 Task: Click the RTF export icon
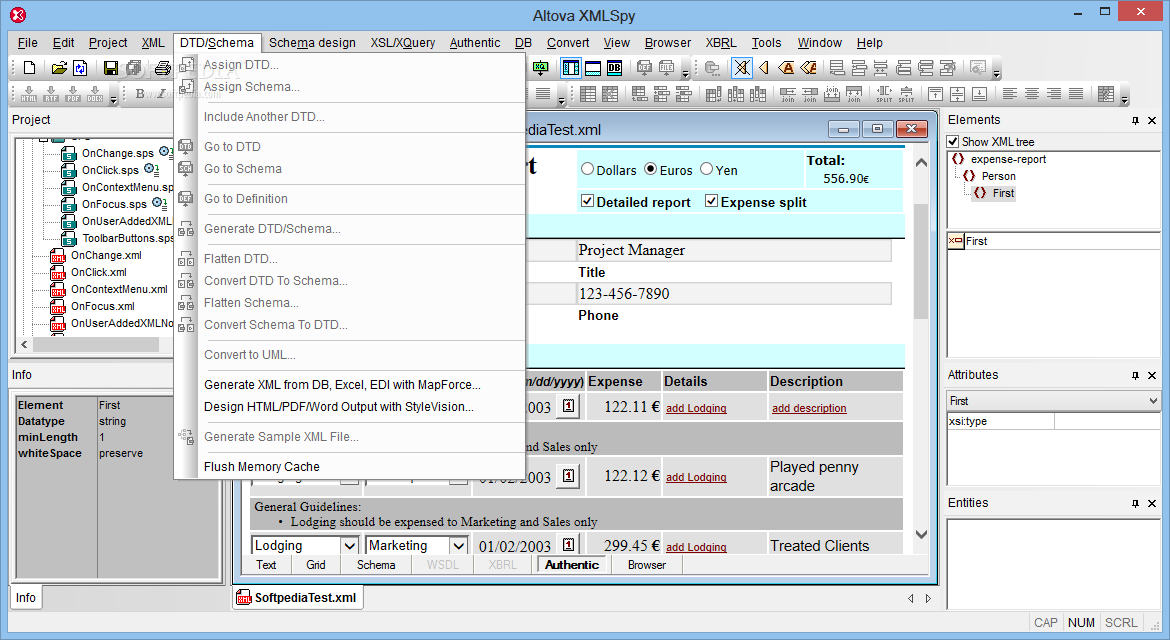pyautogui.click(x=51, y=93)
